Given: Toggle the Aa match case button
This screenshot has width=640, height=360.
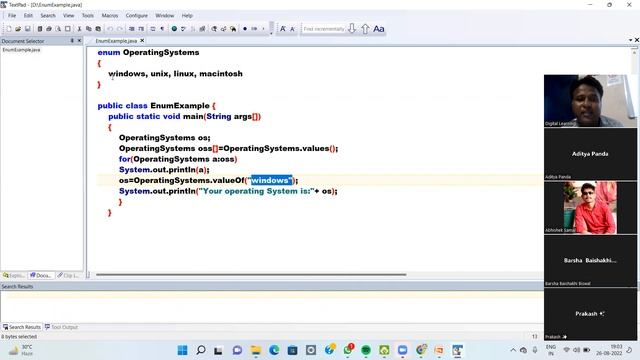Looking at the screenshot, I should (379, 29).
